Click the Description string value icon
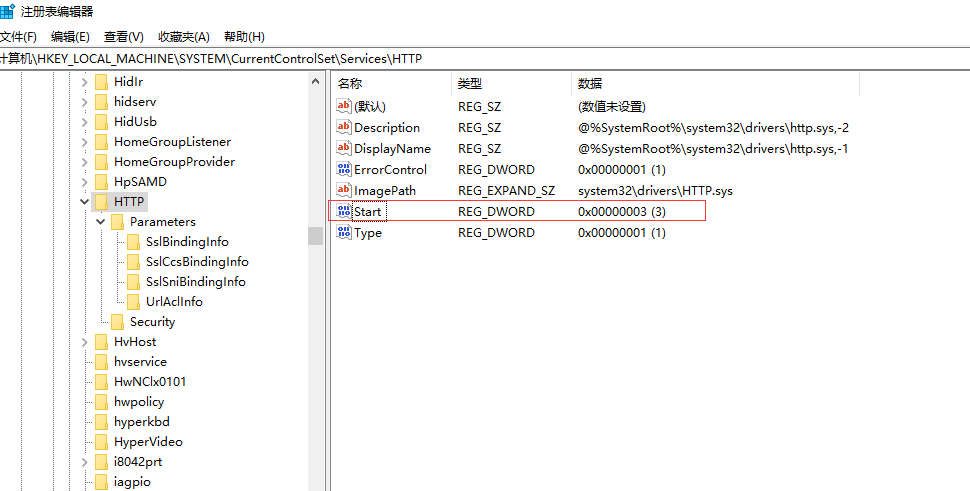 point(343,127)
